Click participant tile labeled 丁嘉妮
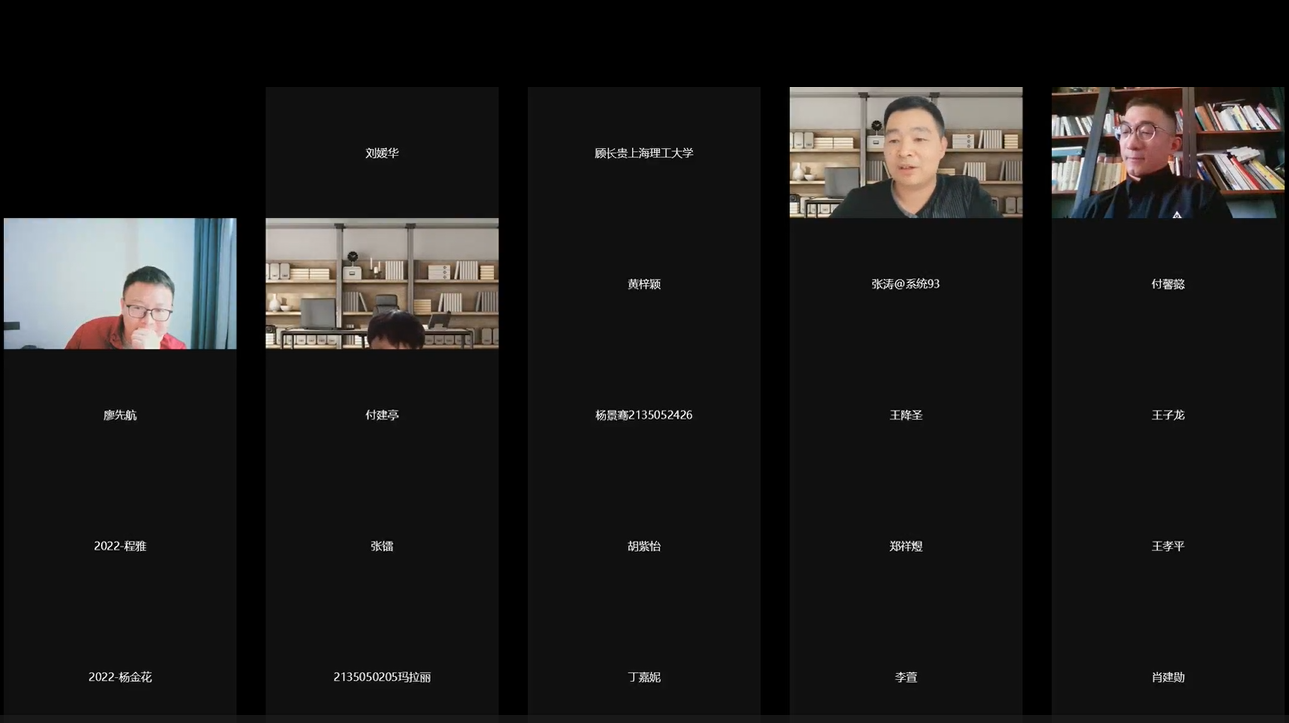 tap(644, 677)
